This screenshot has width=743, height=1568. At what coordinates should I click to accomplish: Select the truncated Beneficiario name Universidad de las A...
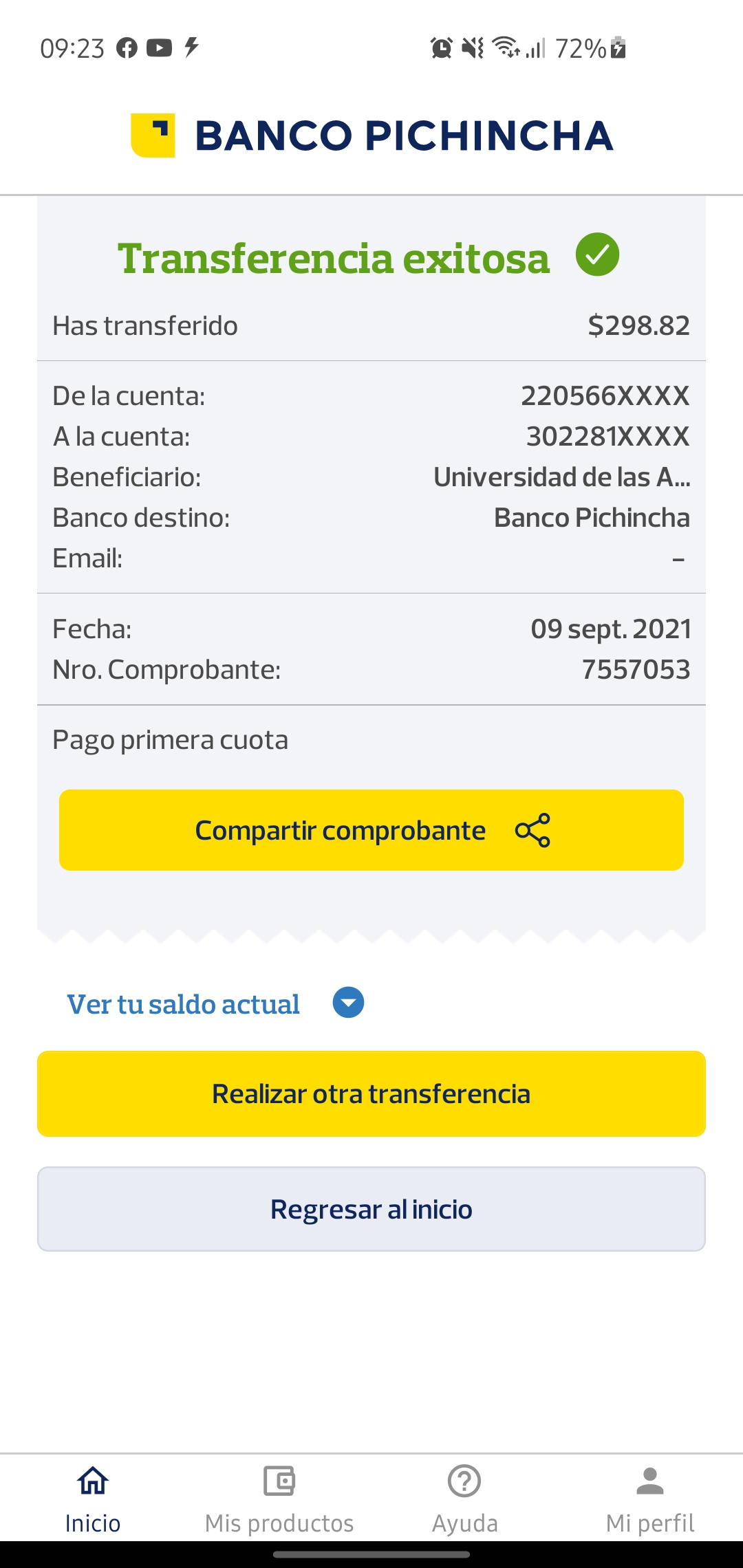pyautogui.click(x=561, y=477)
